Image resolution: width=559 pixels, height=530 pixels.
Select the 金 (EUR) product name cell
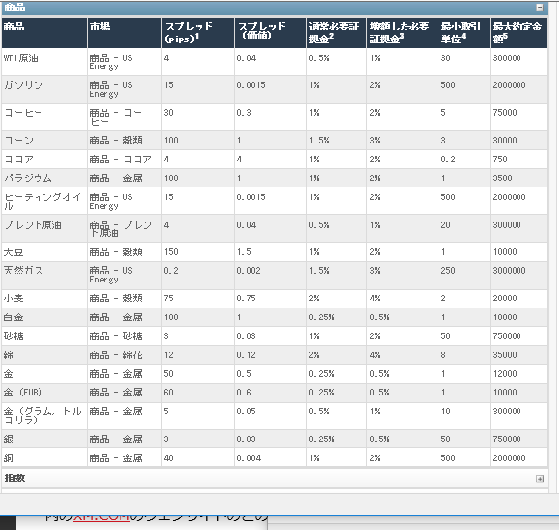[x=44, y=392]
